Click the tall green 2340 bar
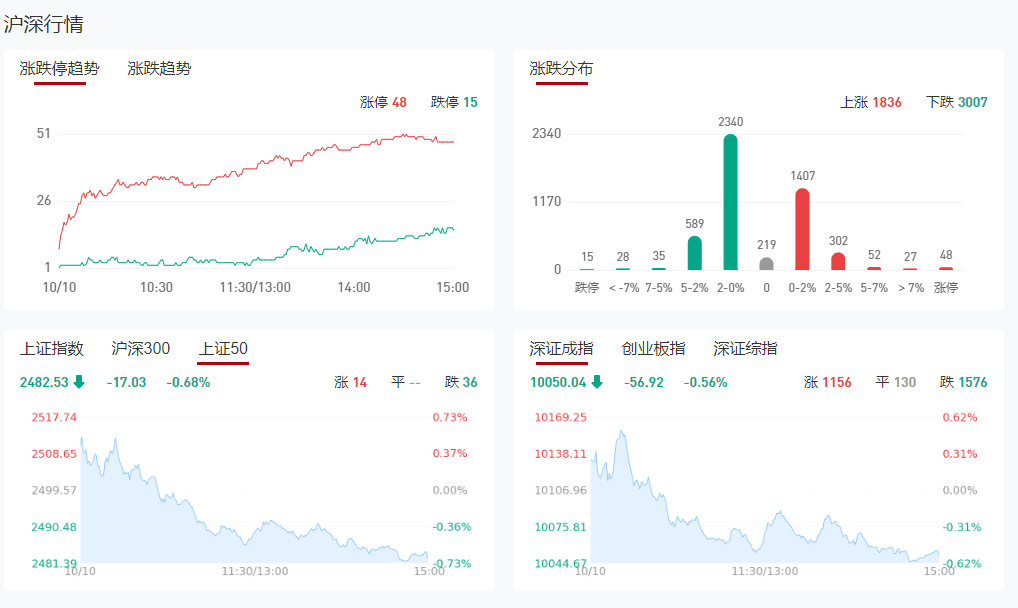The image size is (1018, 608). [x=731, y=202]
